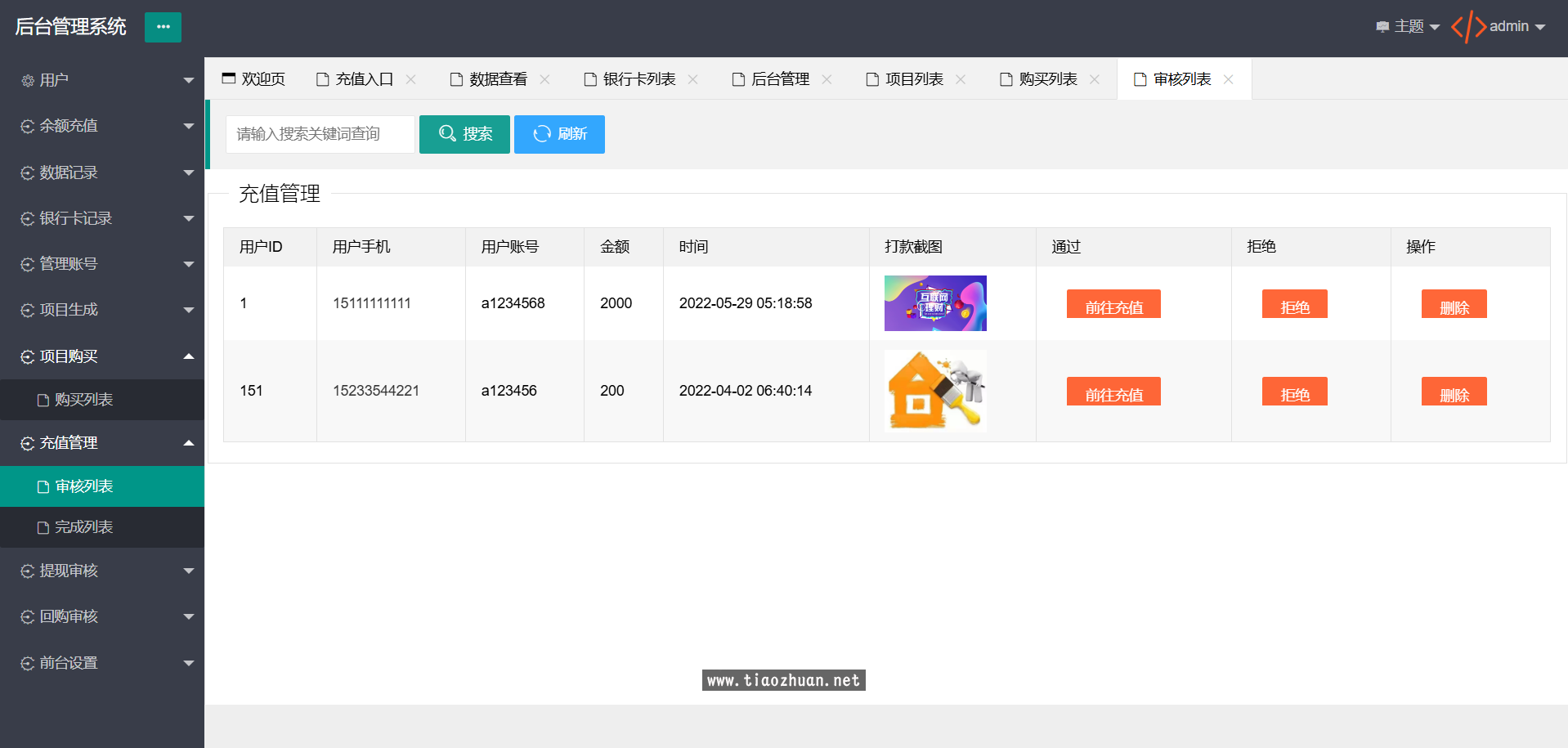
Task: Click the icon beside 项目购买
Action: click(x=28, y=356)
